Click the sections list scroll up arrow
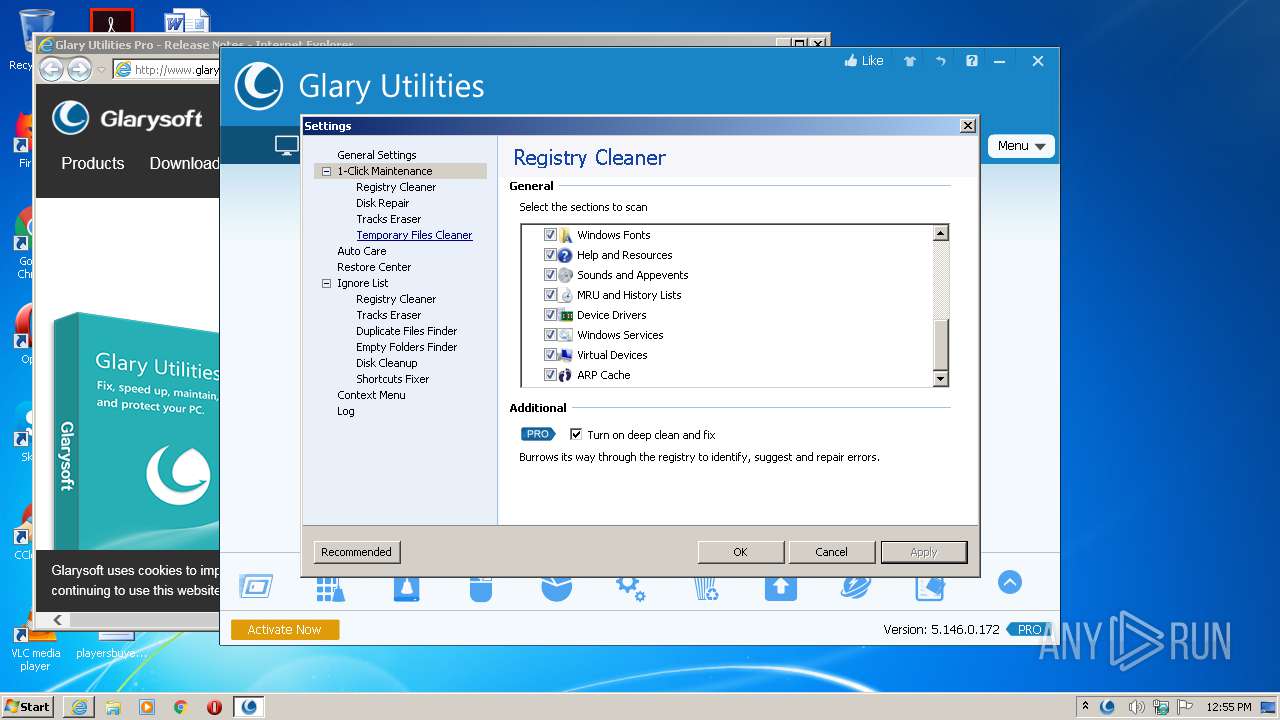1280x720 pixels. point(940,233)
